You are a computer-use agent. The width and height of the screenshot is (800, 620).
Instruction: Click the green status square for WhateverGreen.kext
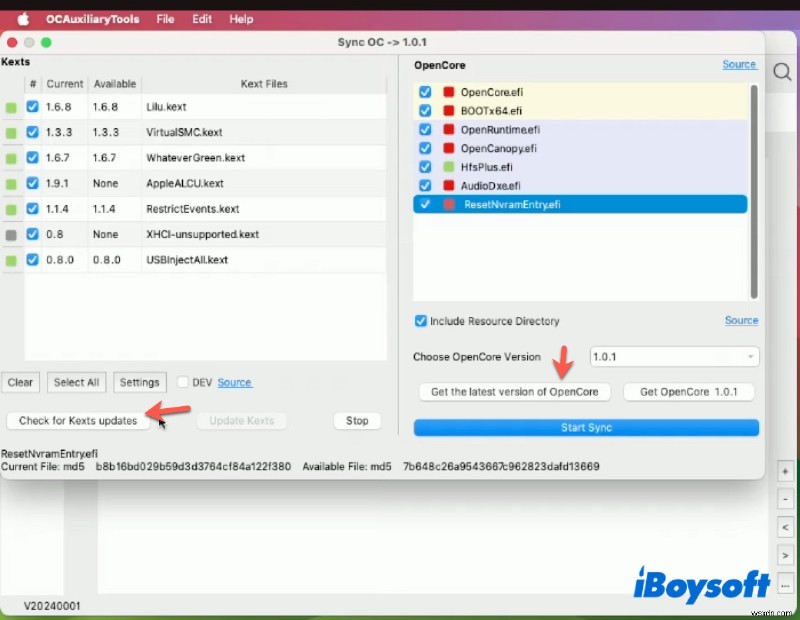(11, 159)
